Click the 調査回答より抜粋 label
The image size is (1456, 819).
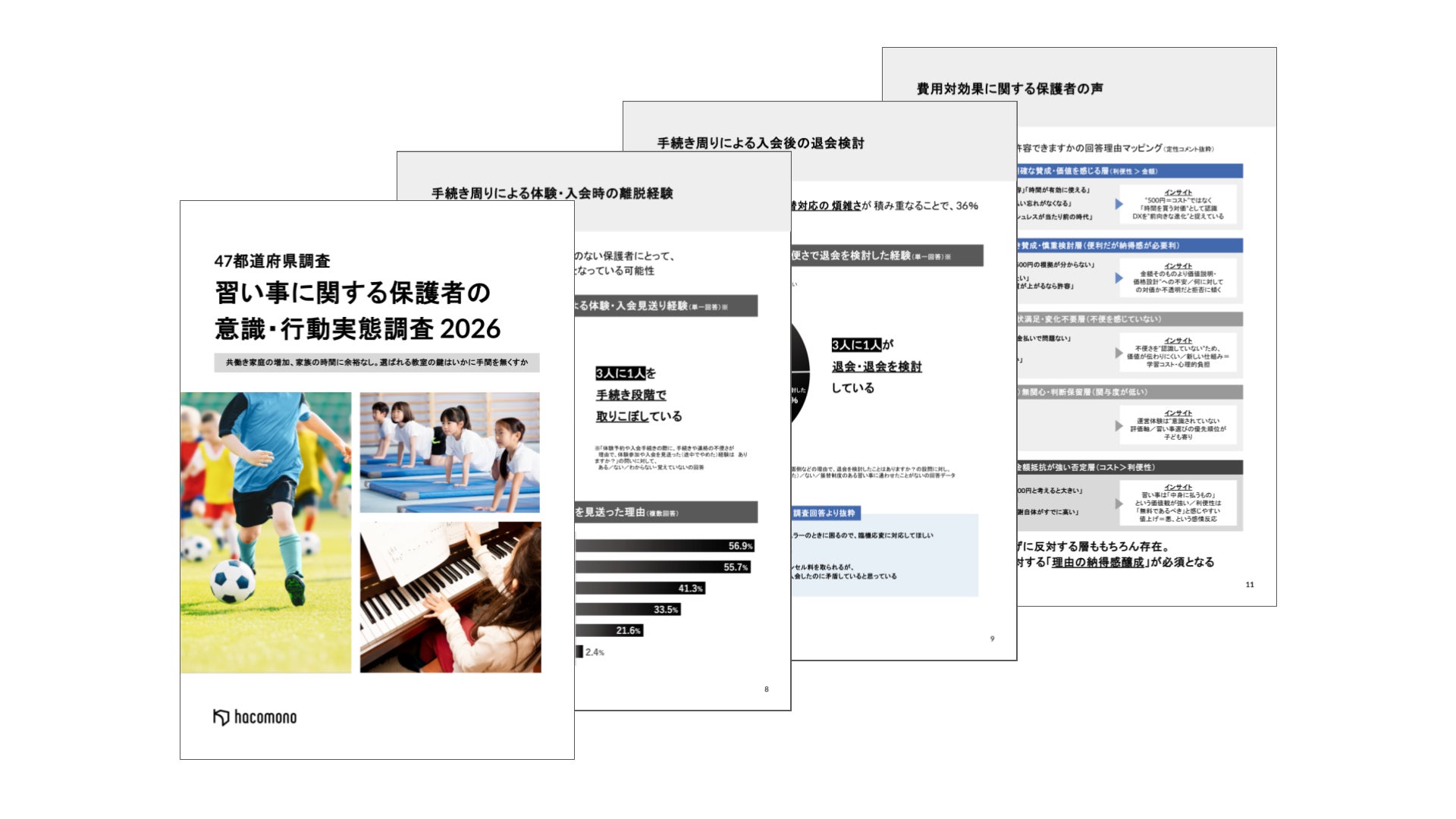[824, 513]
